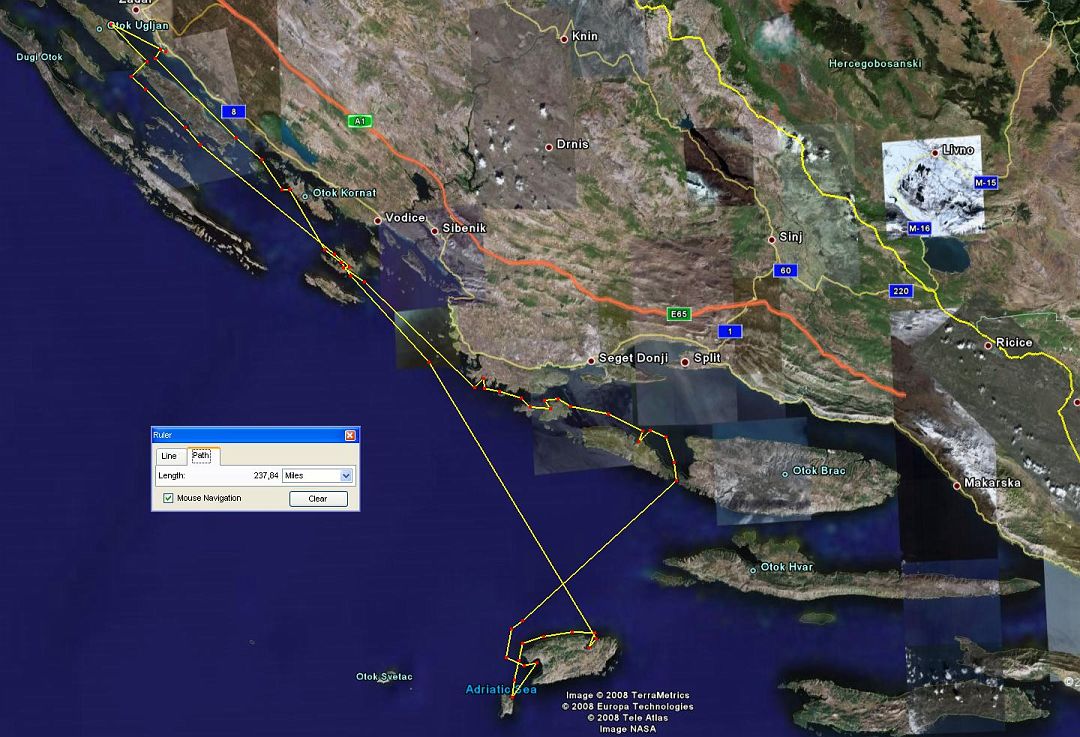
Task: Click the Split city placemark icon
Action: [x=685, y=361]
